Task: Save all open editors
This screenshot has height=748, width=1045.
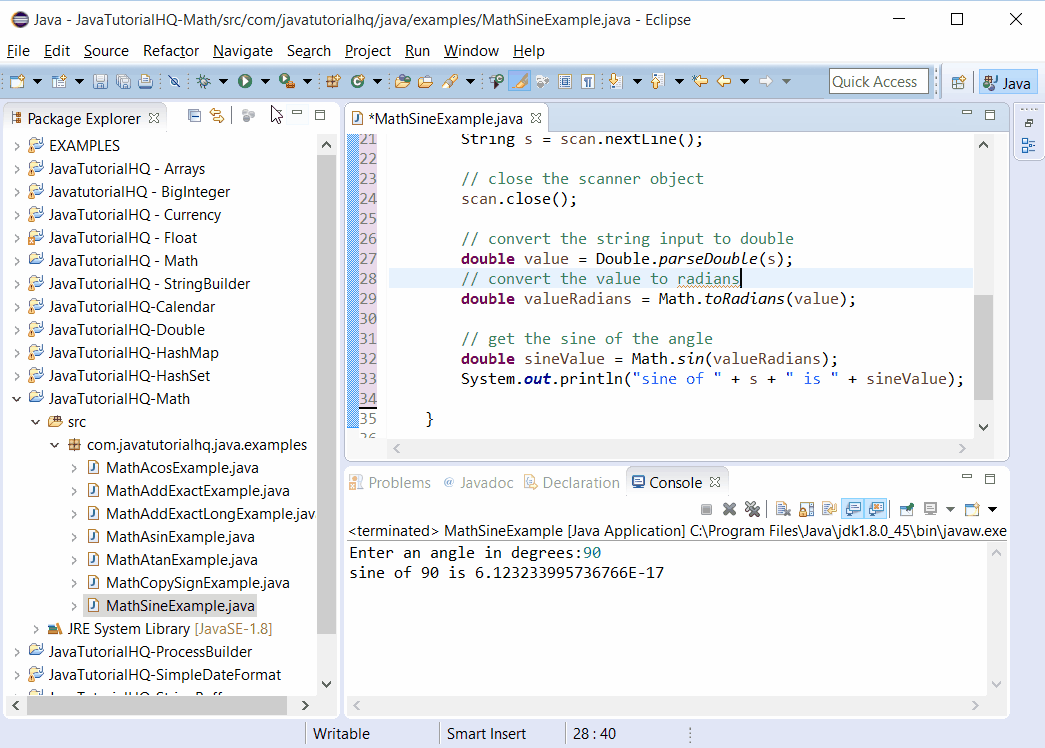Action: [x=122, y=81]
